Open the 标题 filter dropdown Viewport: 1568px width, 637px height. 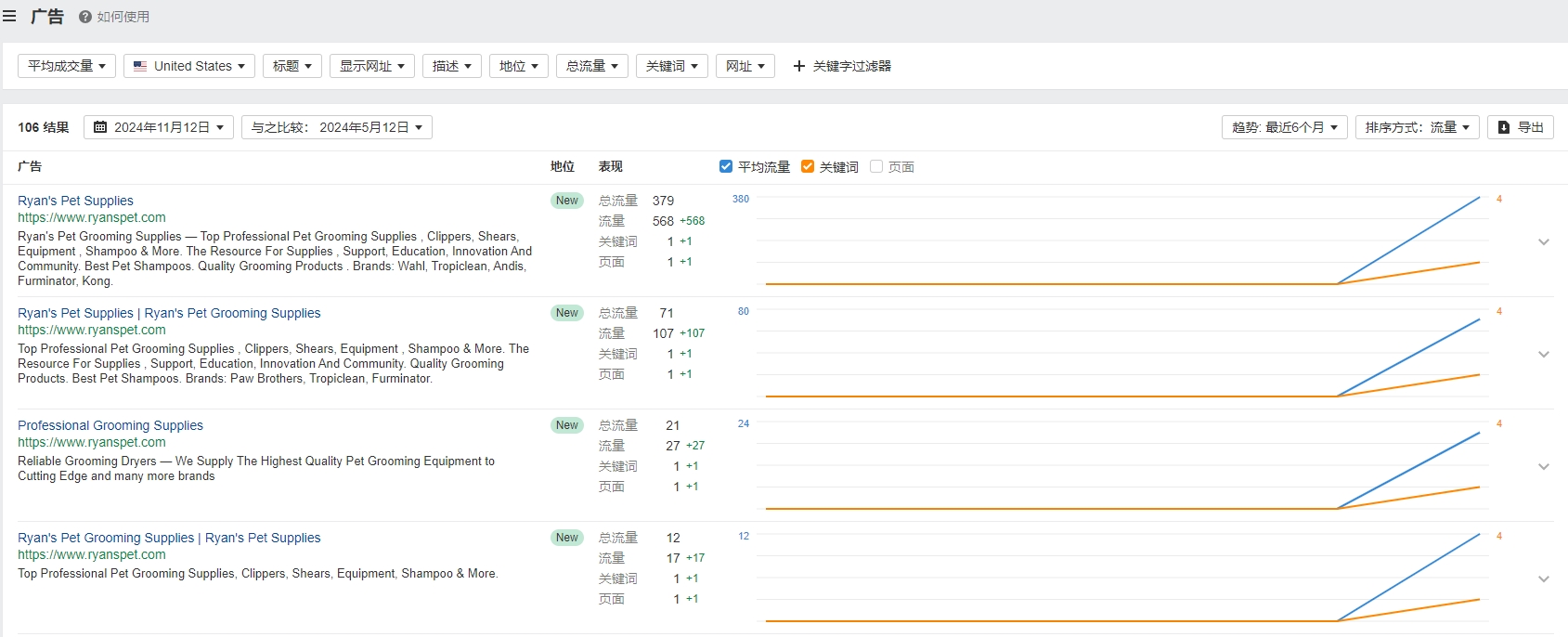coord(292,66)
